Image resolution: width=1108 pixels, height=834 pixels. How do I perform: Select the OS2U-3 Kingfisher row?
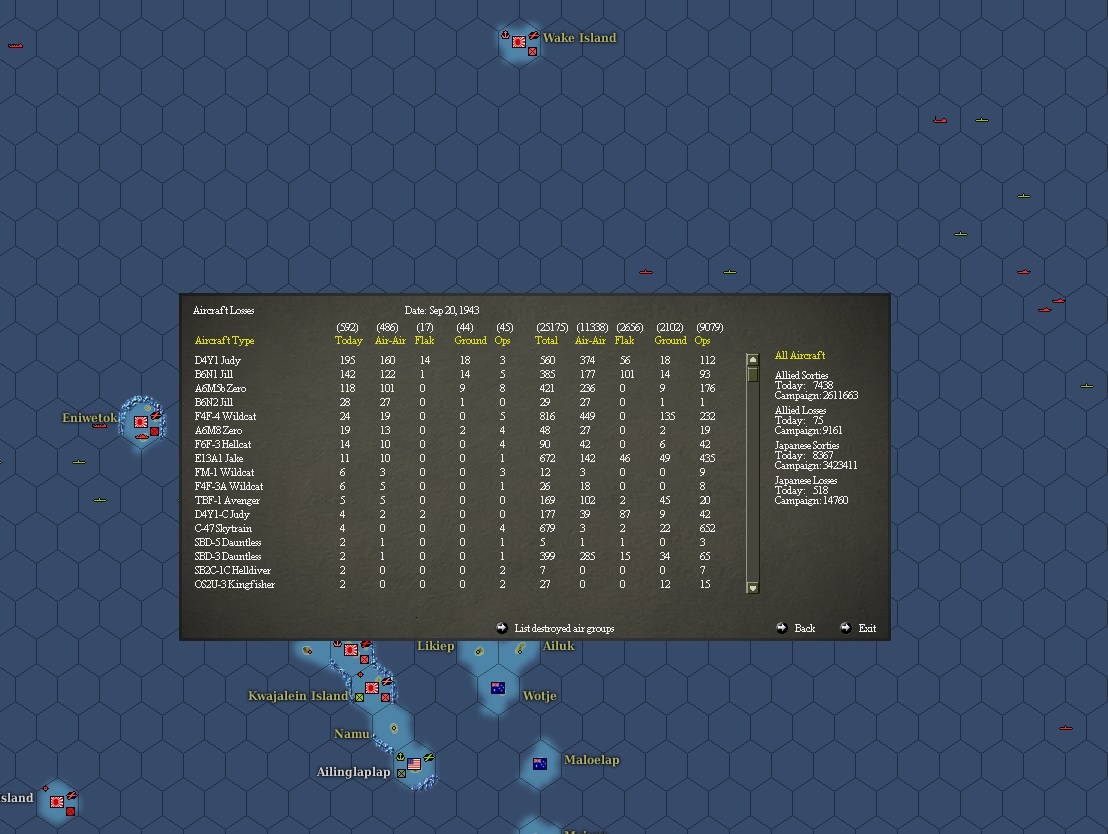pos(456,585)
